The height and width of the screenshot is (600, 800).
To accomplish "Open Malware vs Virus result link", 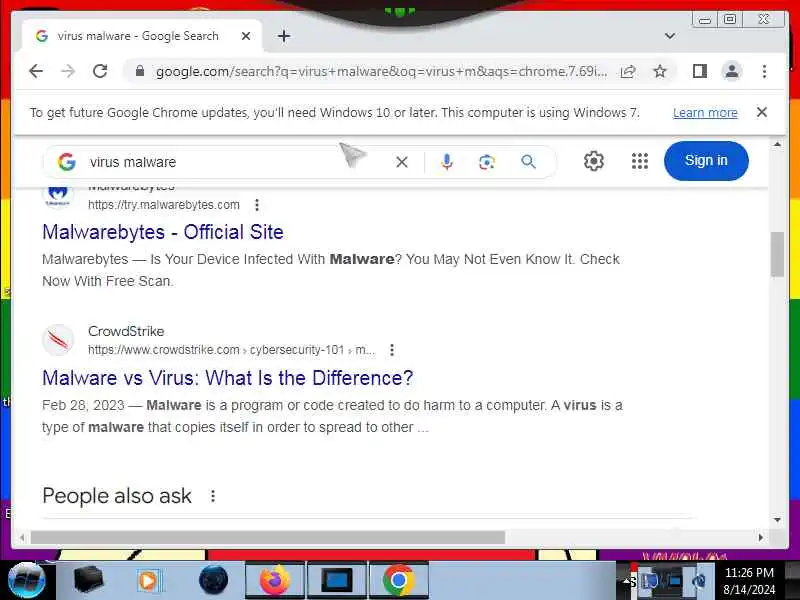I will point(228,378).
